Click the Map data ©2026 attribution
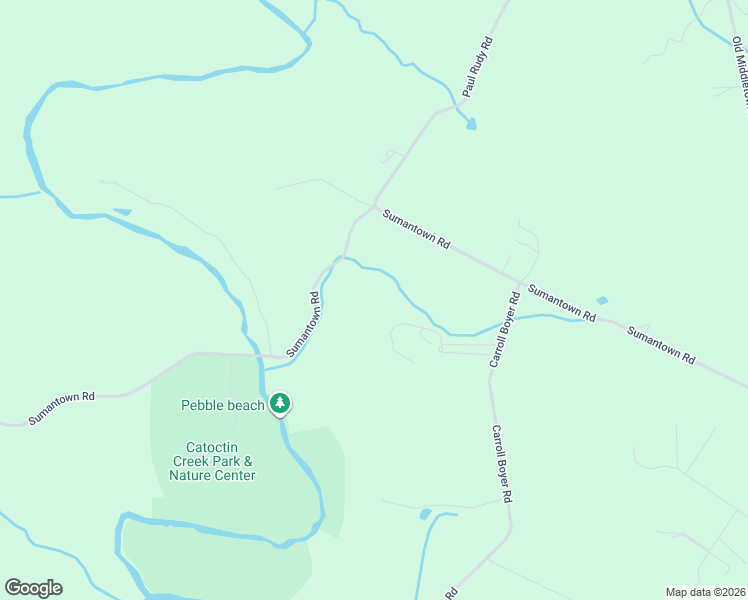The height and width of the screenshot is (600, 748). pyautogui.click(x=706, y=592)
